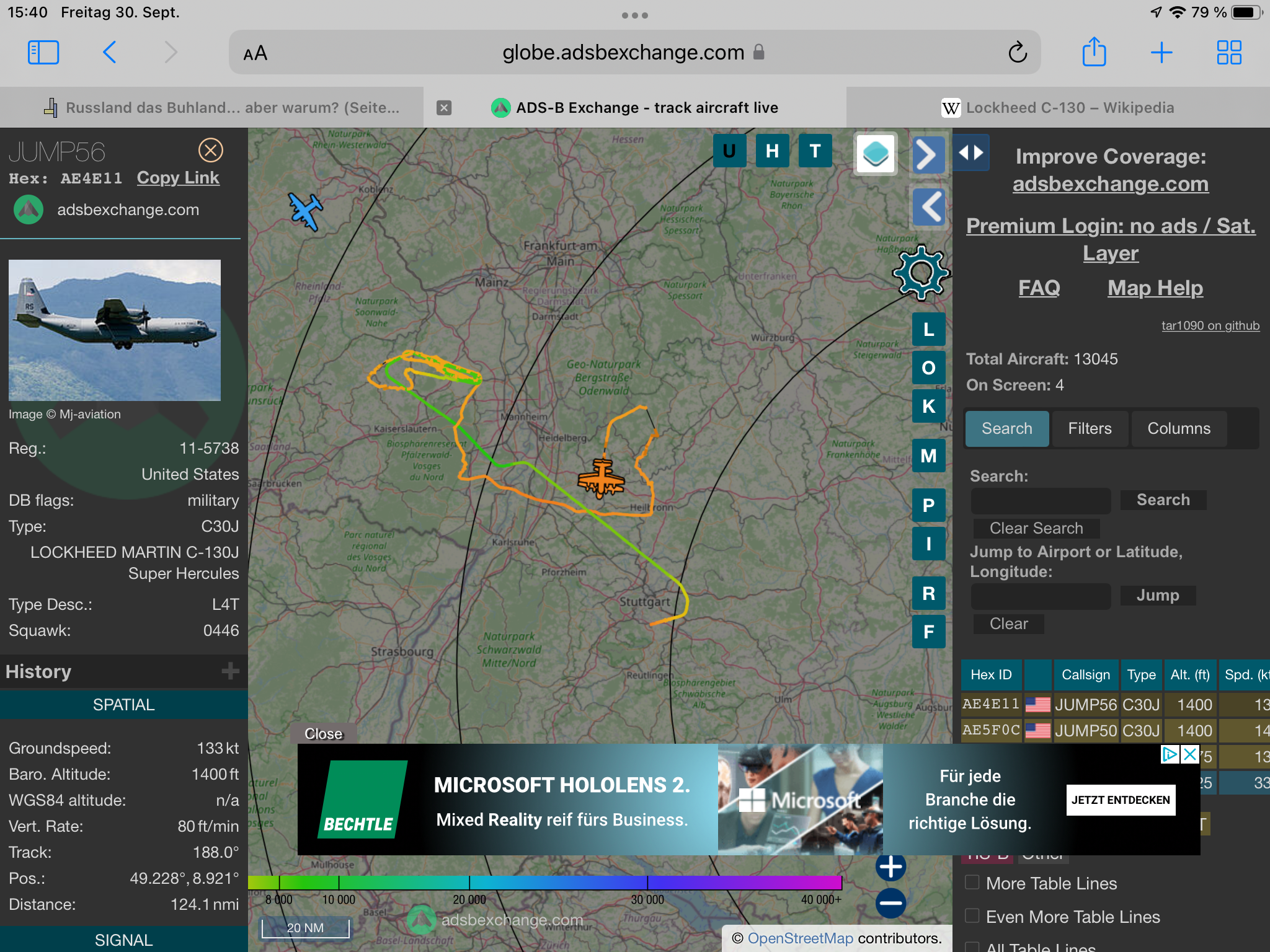Screen dimensions: 1270x952
Task: Open the map layers selector icon
Action: click(875, 154)
